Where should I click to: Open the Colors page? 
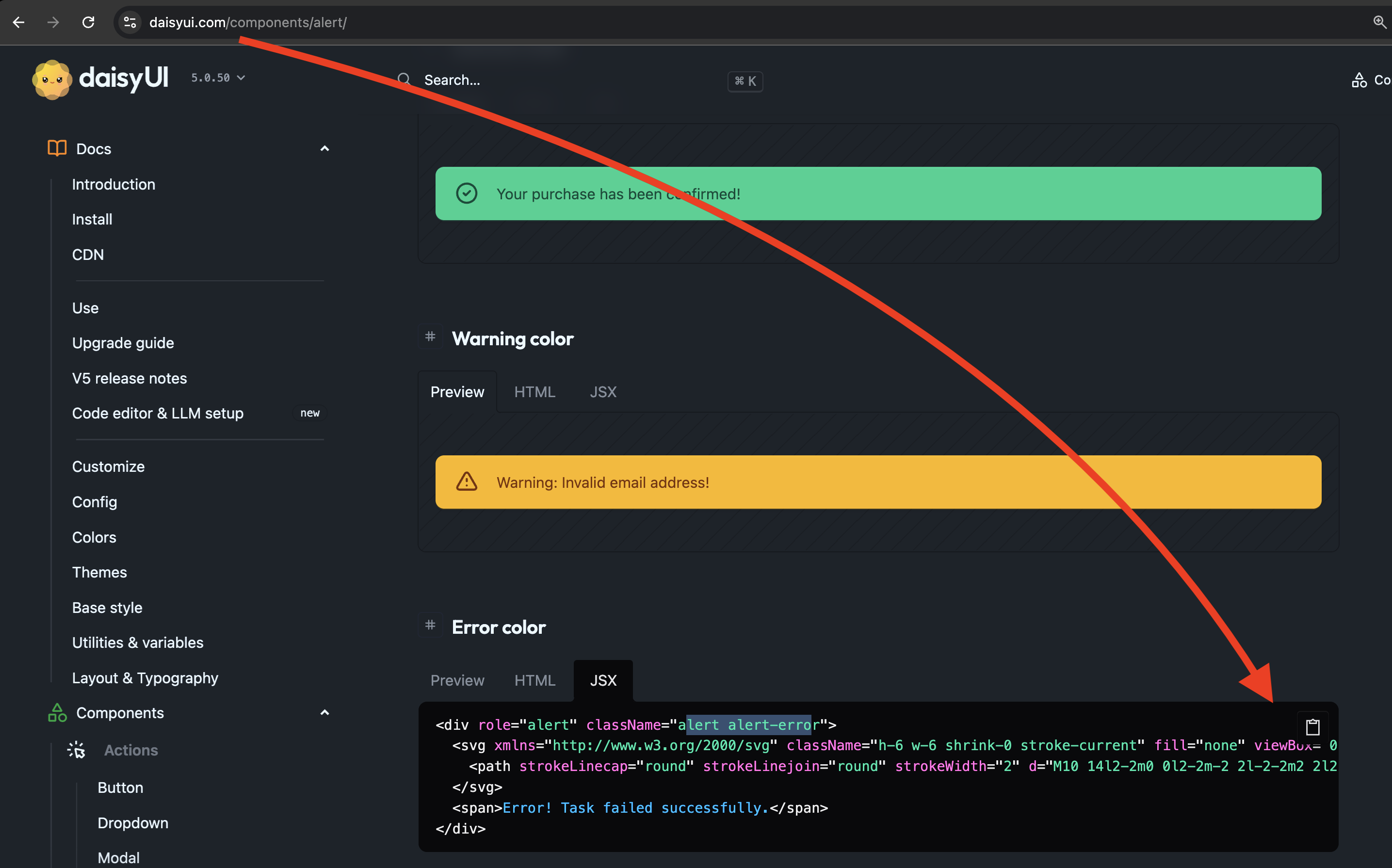coord(94,537)
